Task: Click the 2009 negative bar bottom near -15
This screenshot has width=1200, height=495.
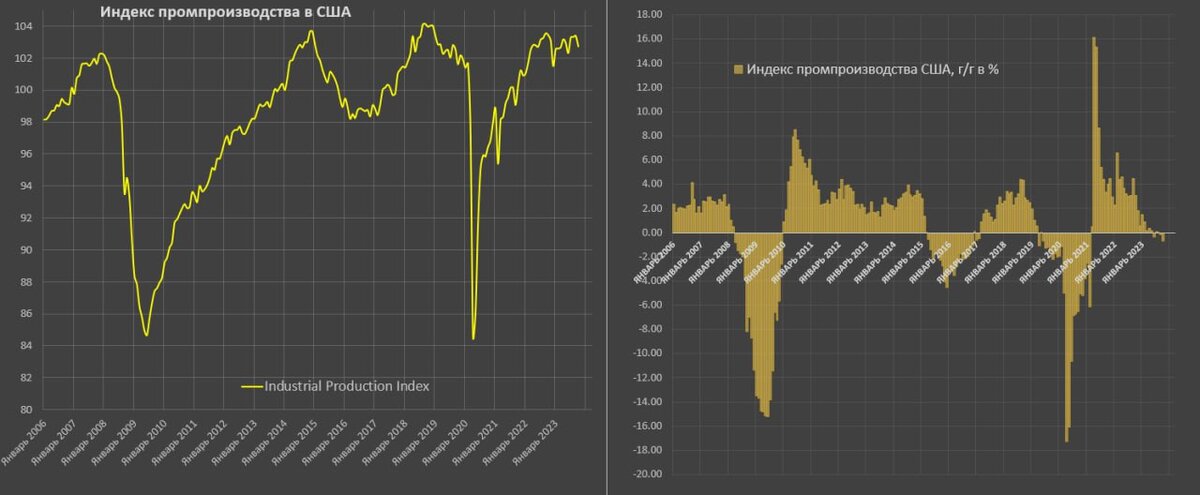Action: pos(766,325)
